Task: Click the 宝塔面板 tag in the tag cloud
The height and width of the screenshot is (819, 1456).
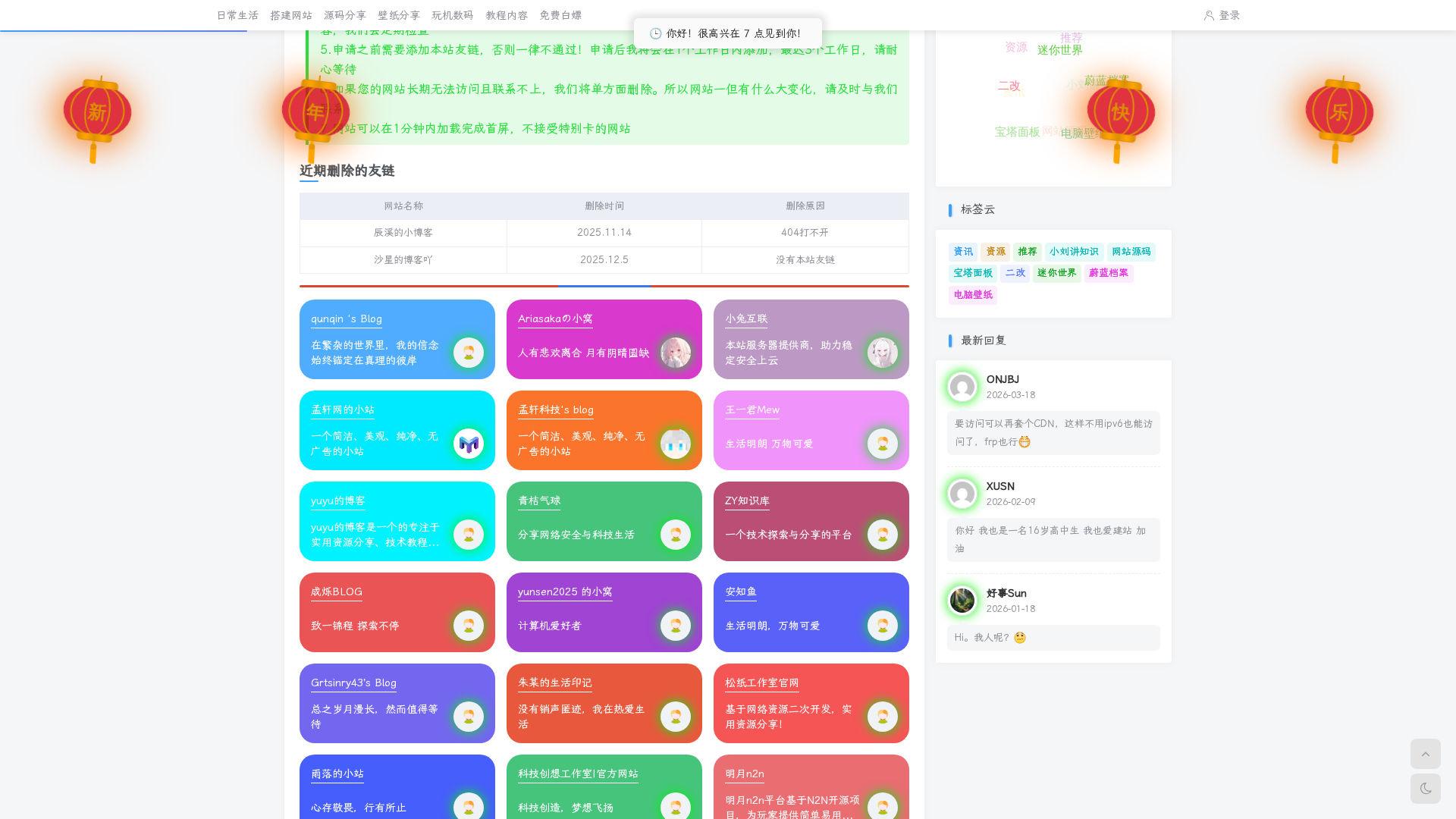Action: (x=972, y=273)
